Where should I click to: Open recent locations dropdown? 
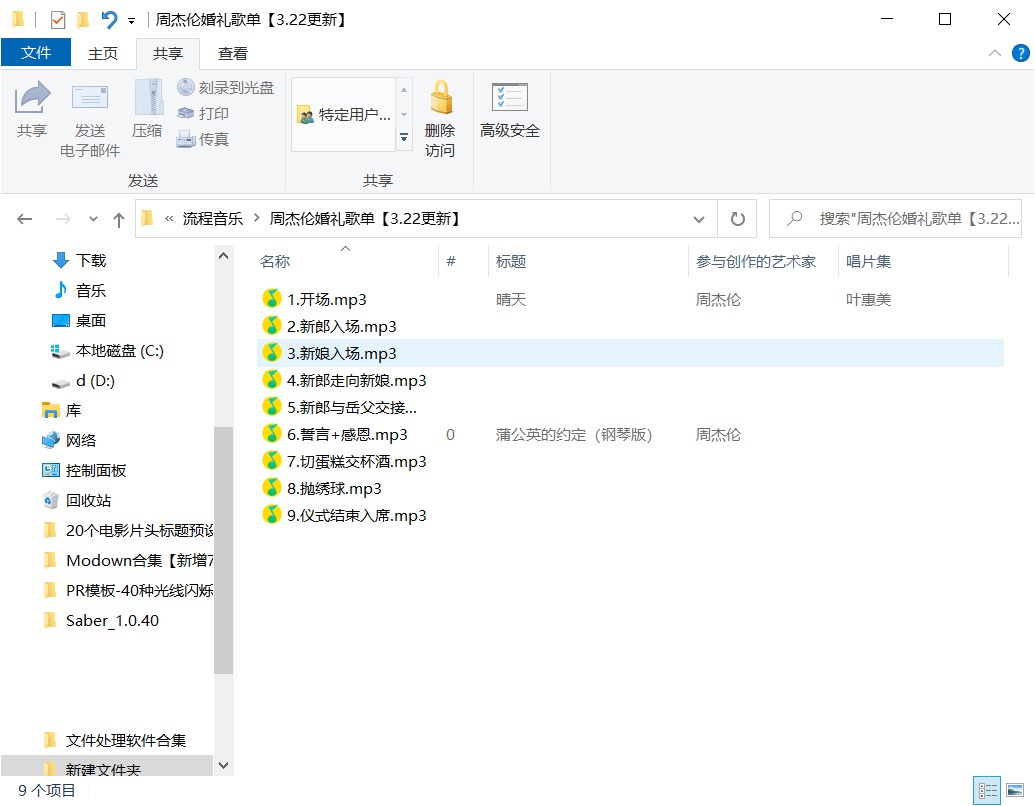pyautogui.click(x=93, y=219)
